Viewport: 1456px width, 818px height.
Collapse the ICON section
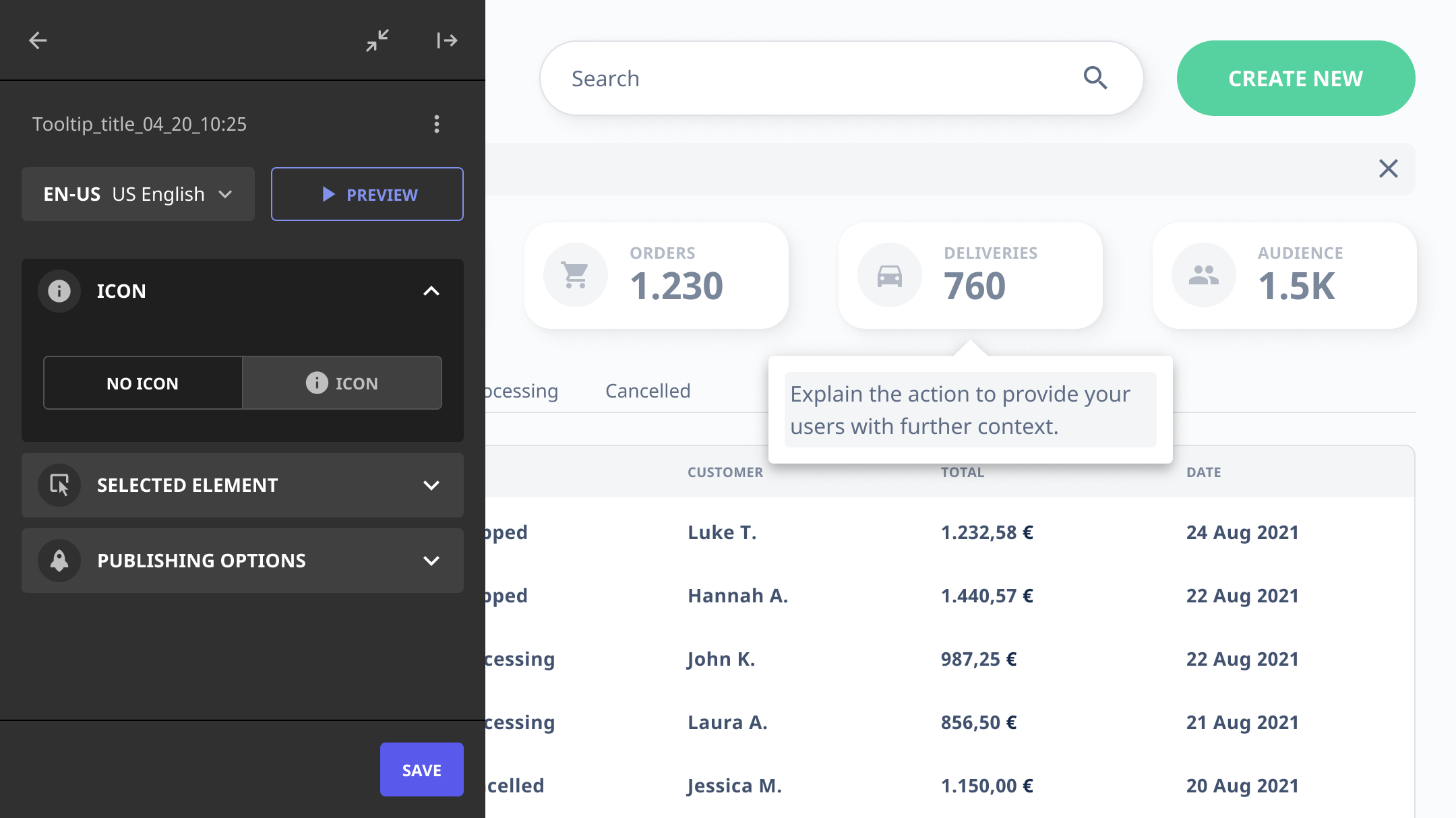[x=432, y=291]
